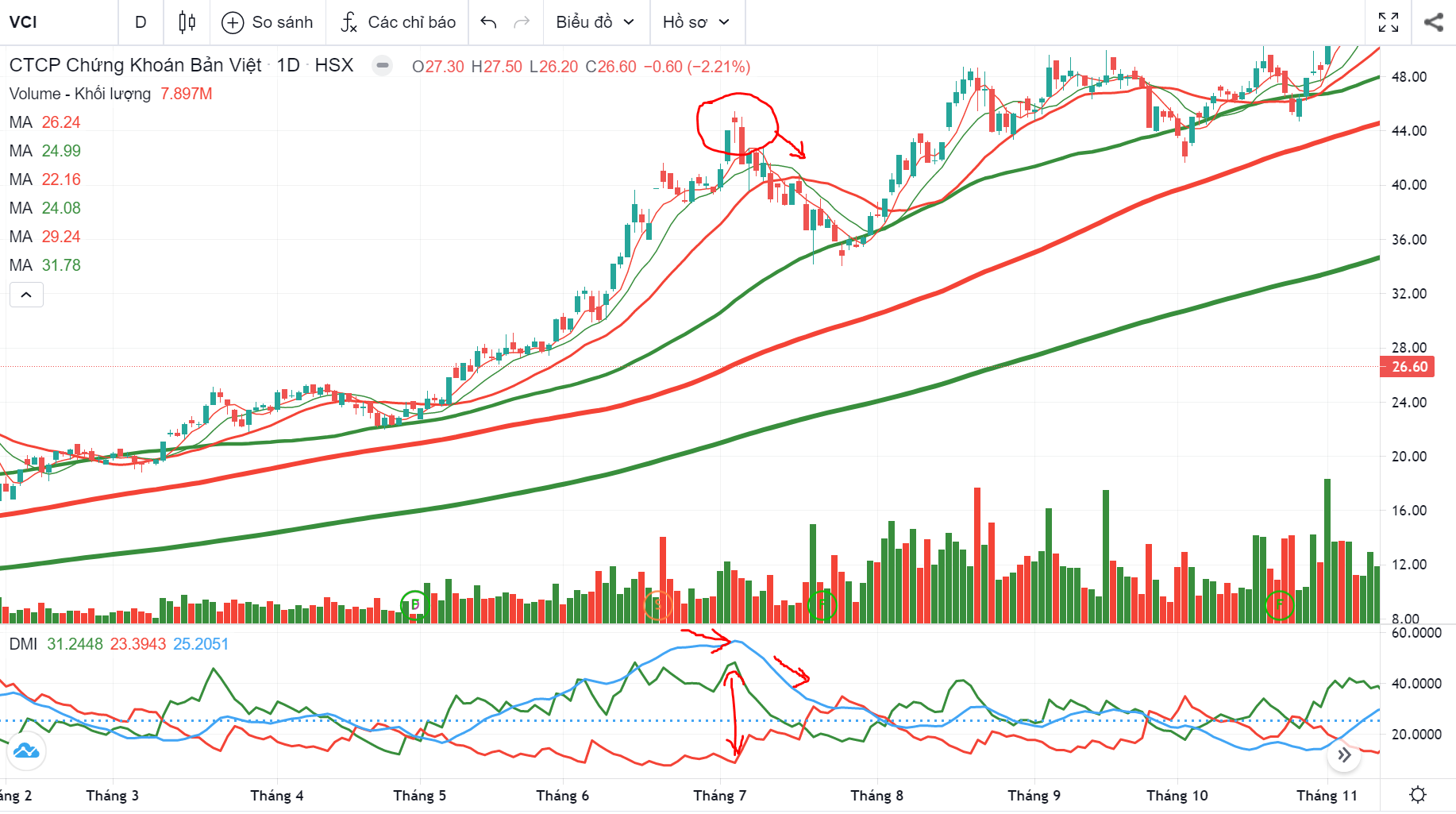Click the So sánh compare button
Image resolution: width=1456 pixels, height=814 pixels.
[267, 22]
